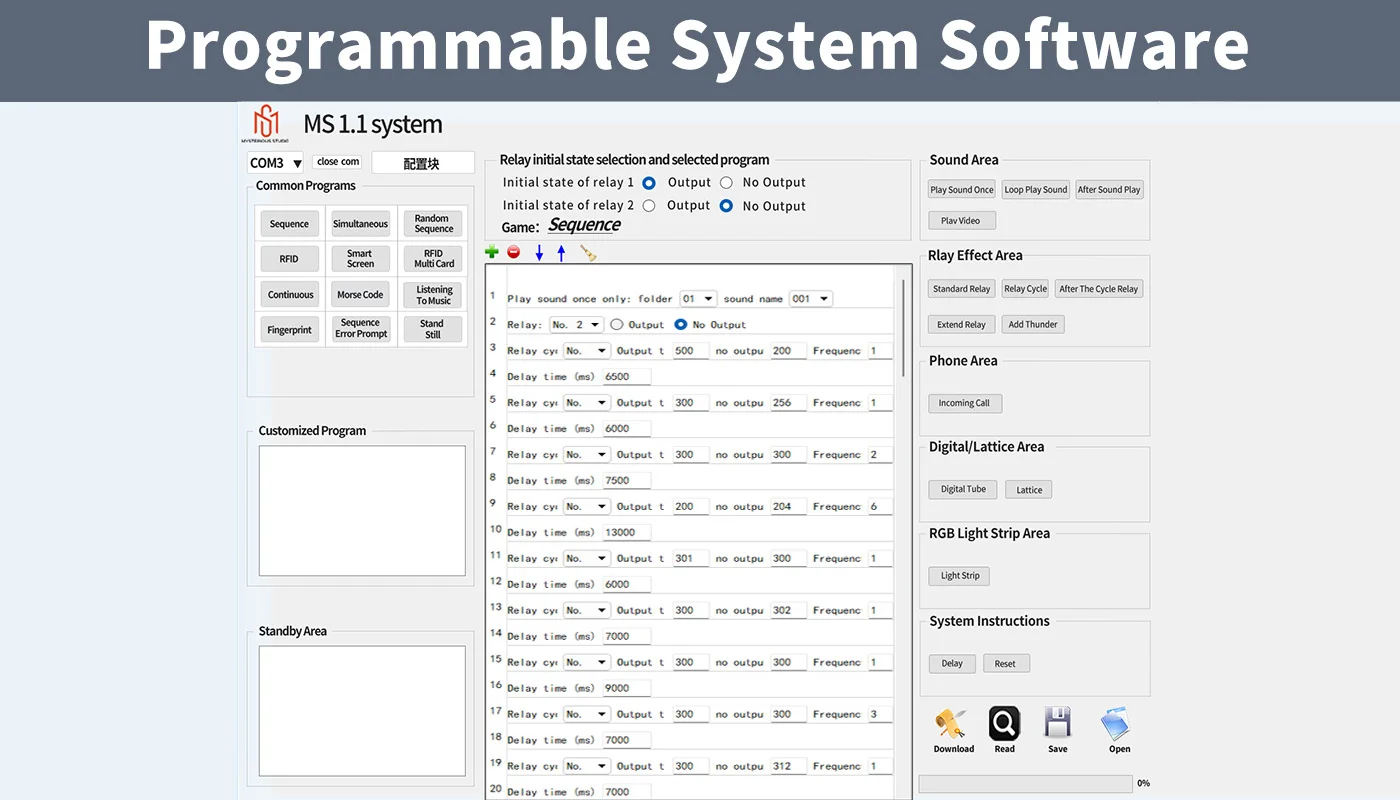Click the Reset system instruction button
Screen dimensions: 1400x800
1005,664
